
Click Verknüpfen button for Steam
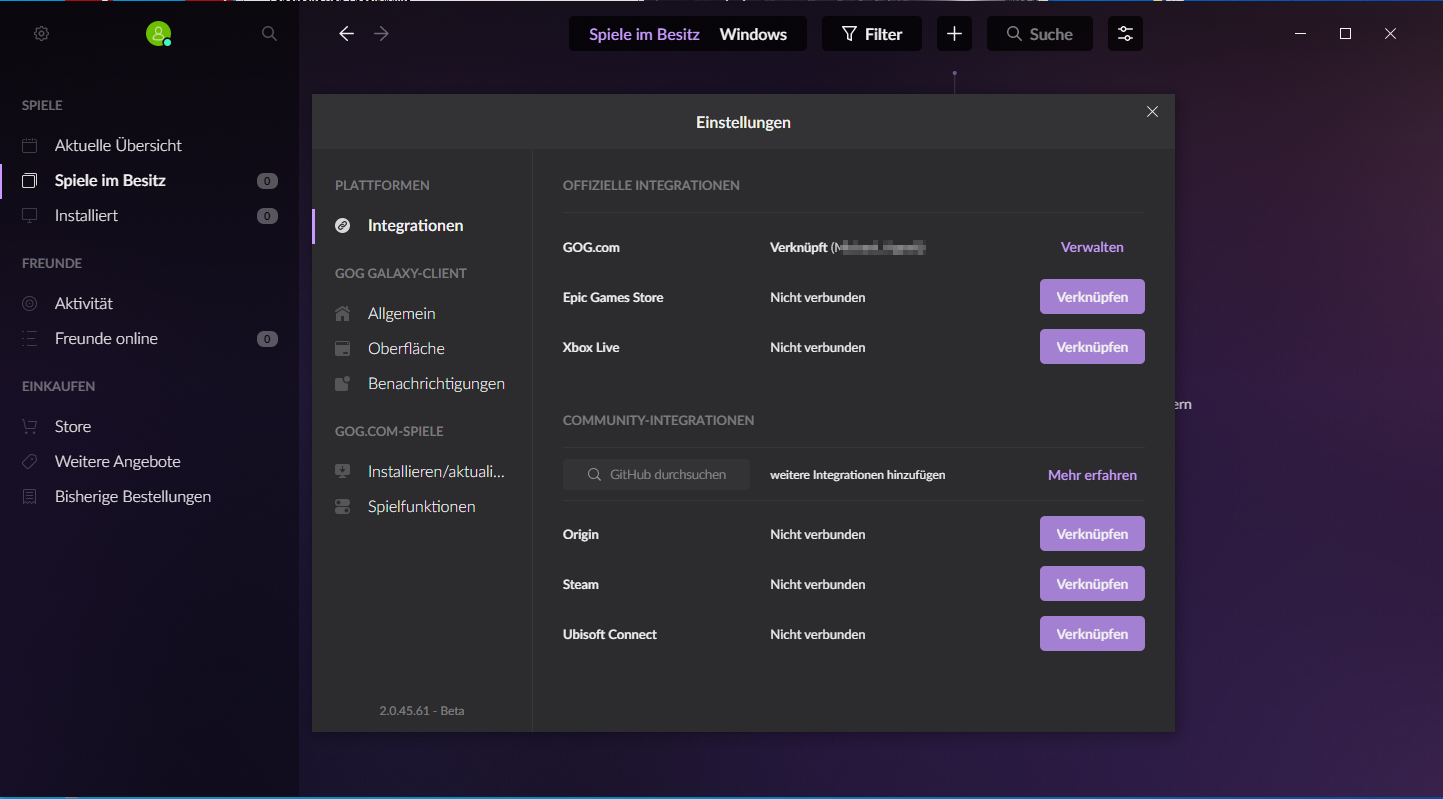point(1092,584)
